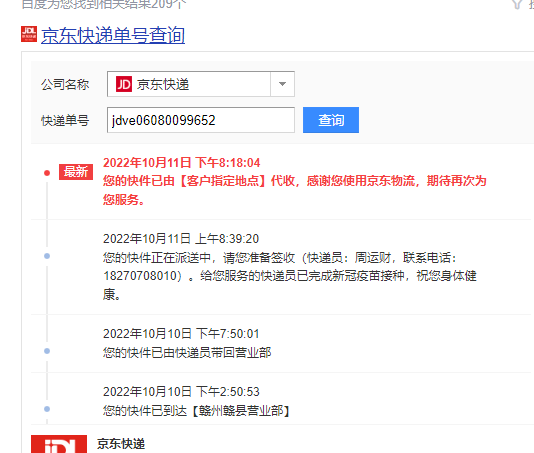Click the 最新 red badge
The image size is (534, 453).
76,172
